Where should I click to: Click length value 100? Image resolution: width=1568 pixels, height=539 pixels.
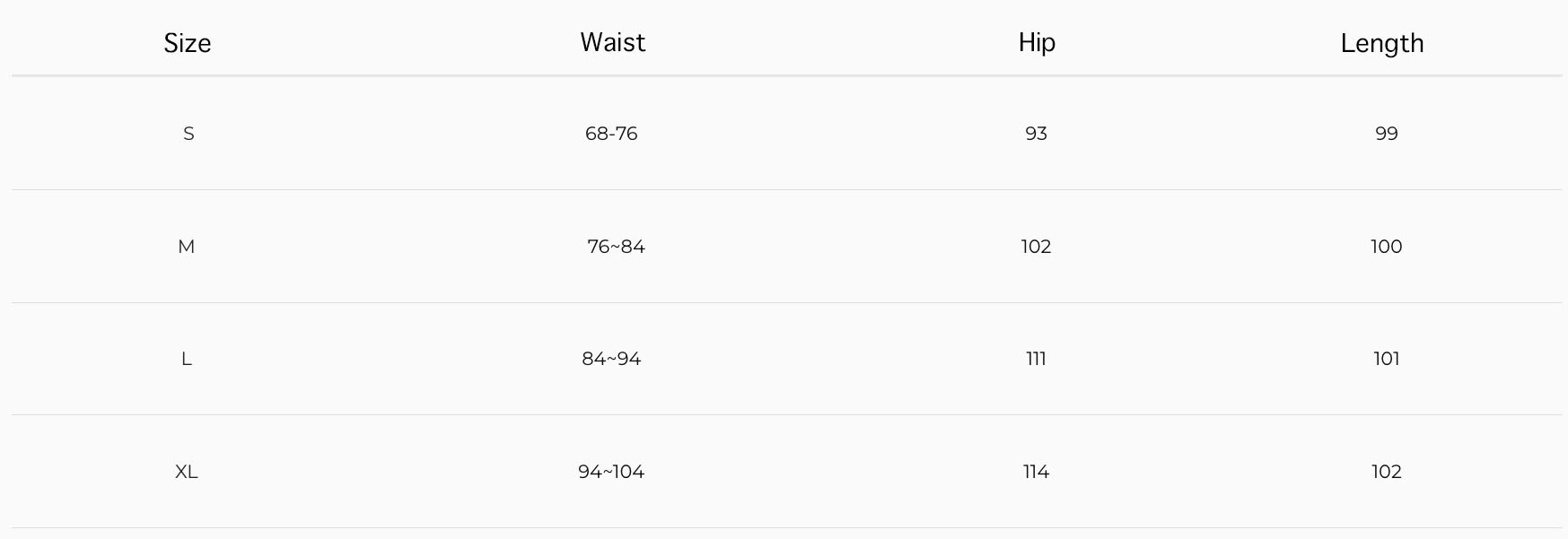pyautogui.click(x=1386, y=247)
